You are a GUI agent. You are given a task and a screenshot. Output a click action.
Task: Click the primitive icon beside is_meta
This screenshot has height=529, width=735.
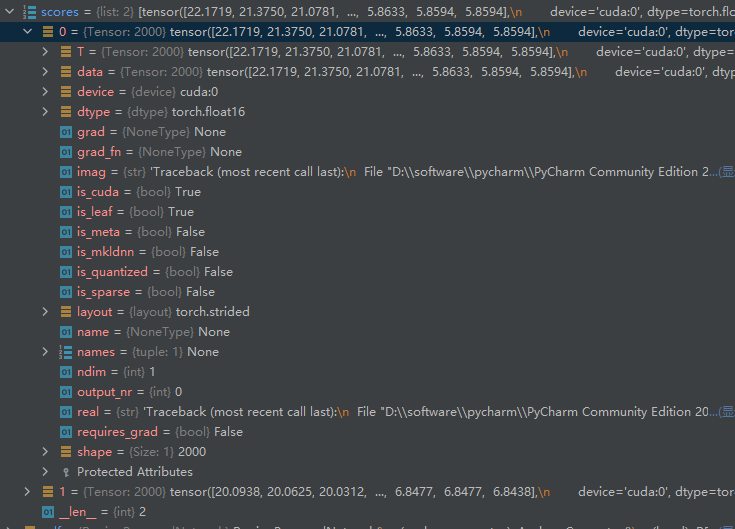pos(66,232)
